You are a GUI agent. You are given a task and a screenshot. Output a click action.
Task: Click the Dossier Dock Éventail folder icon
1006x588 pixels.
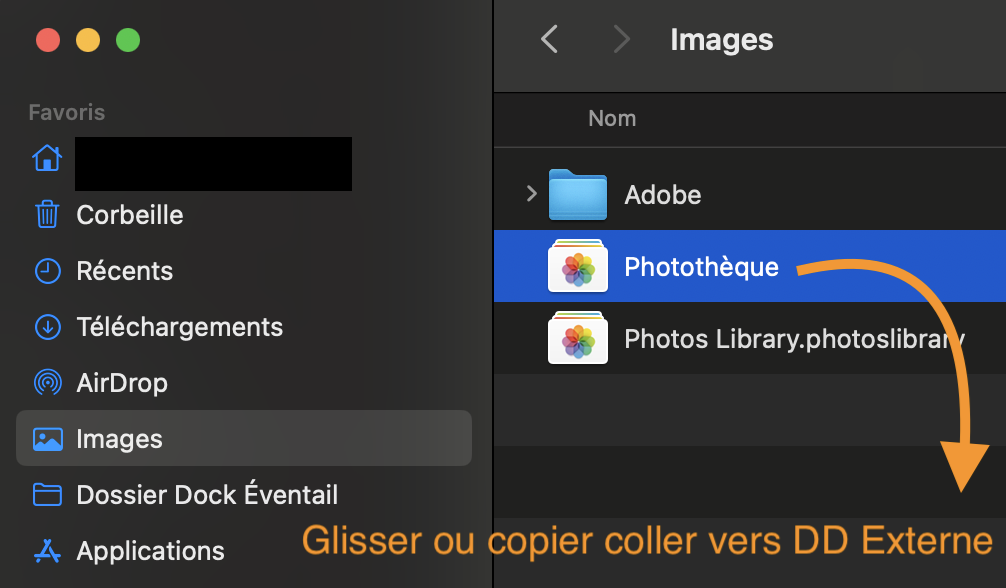[x=47, y=495]
